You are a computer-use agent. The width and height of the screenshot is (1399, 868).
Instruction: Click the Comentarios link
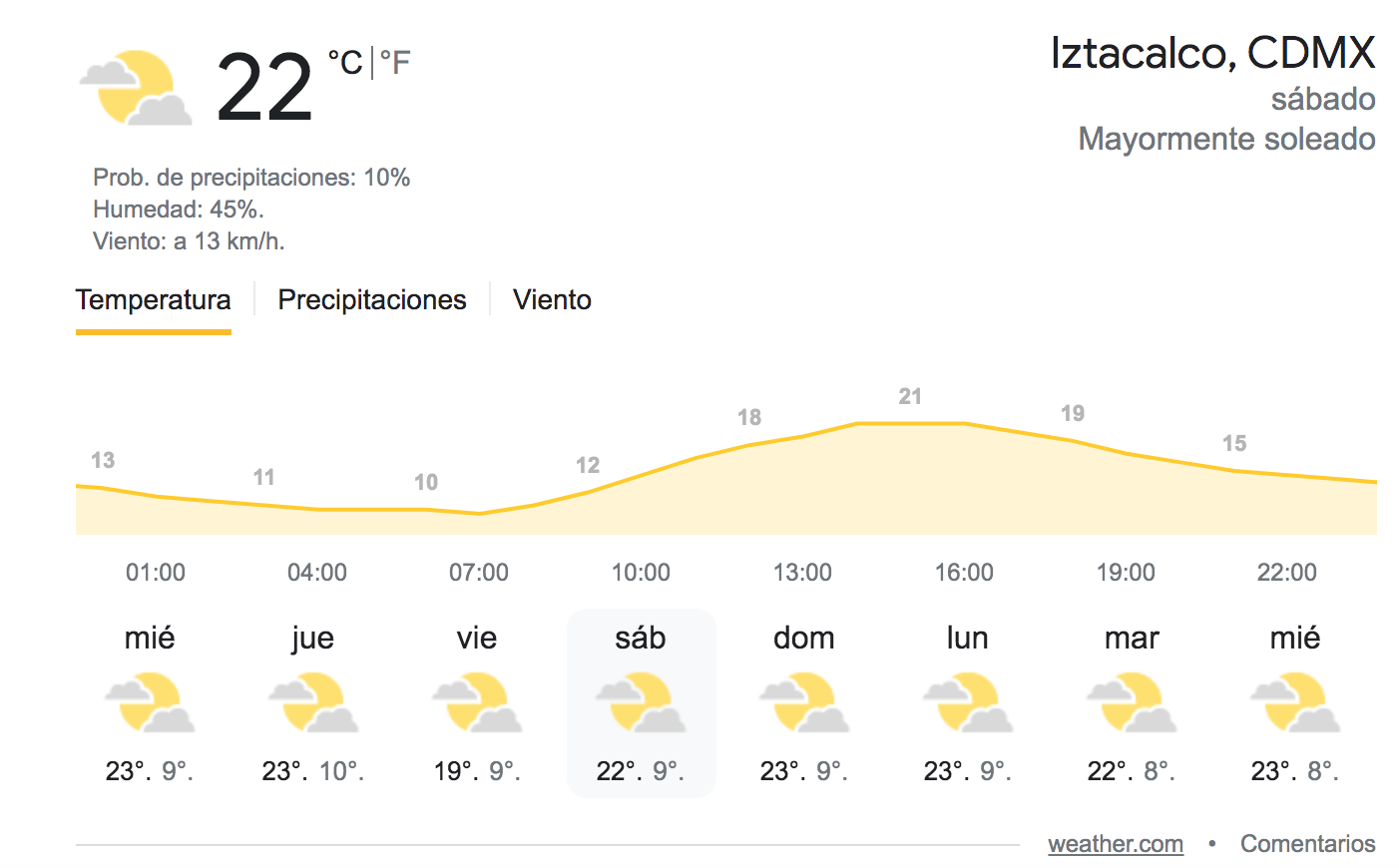pos(1307,844)
